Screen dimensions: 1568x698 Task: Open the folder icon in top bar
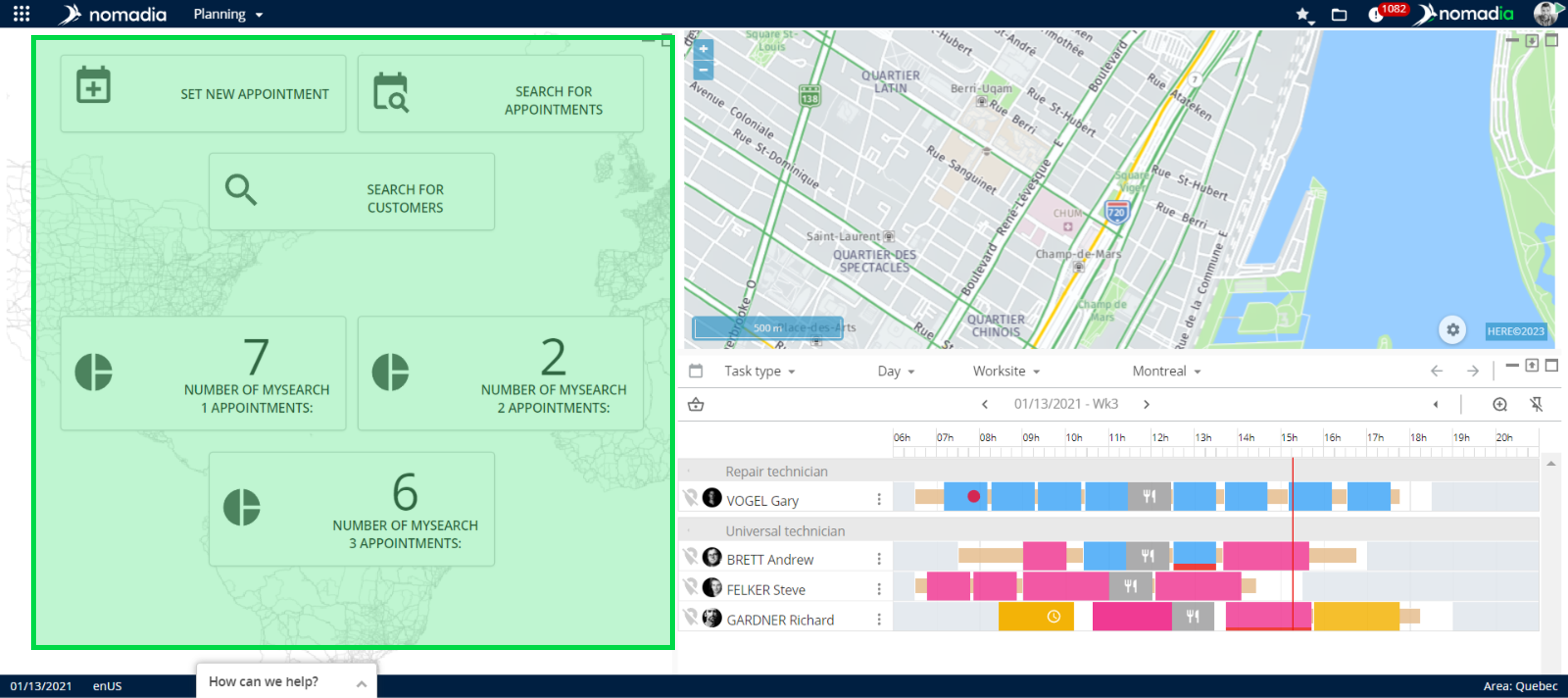click(x=1339, y=15)
